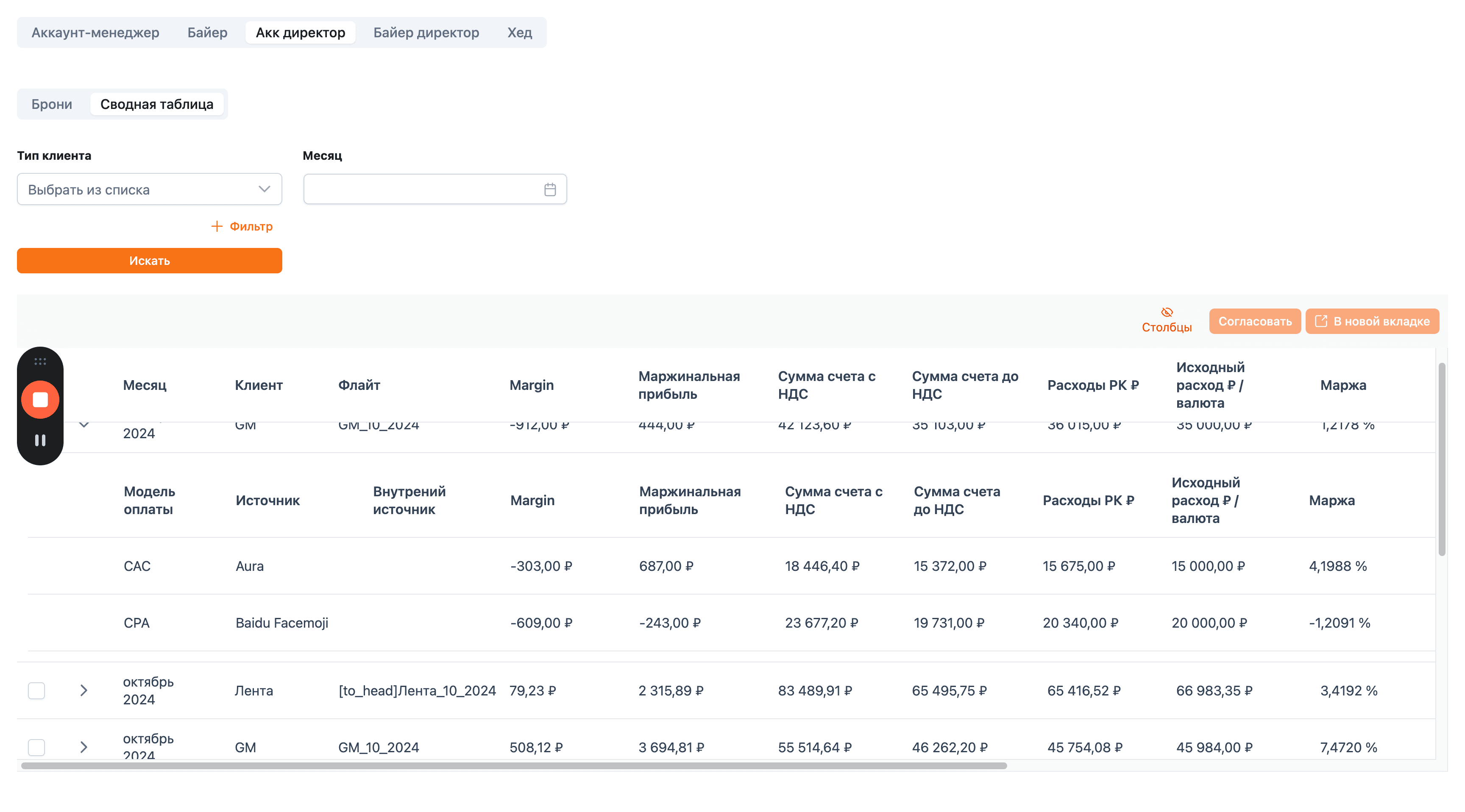The width and height of the screenshot is (1465, 812).
Task: Open the Аккаунт-менеджер tab
Action: [x=95, y=32]
